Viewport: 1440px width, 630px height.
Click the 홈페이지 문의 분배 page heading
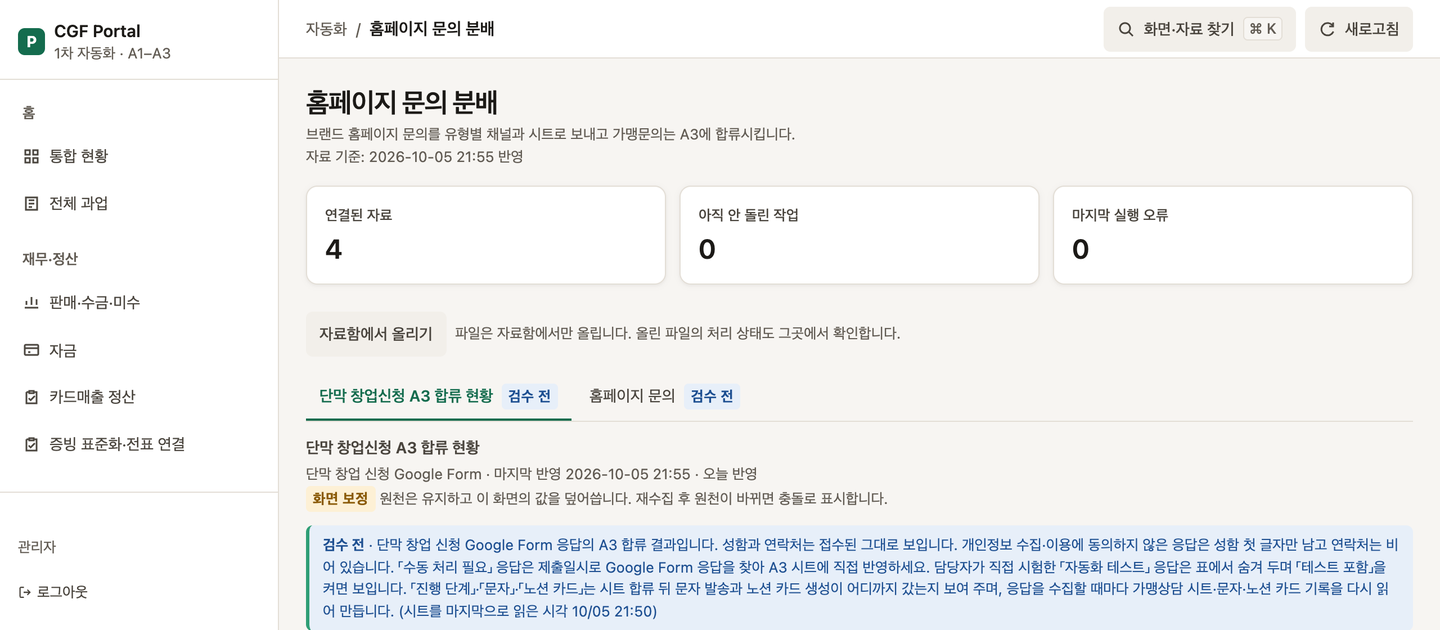(402, 102)
